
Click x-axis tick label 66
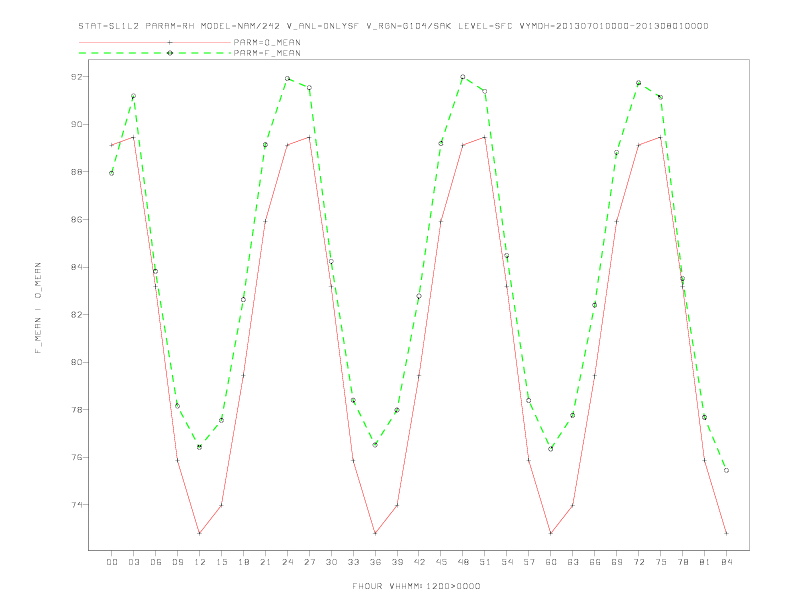click(x=595, y=562)
